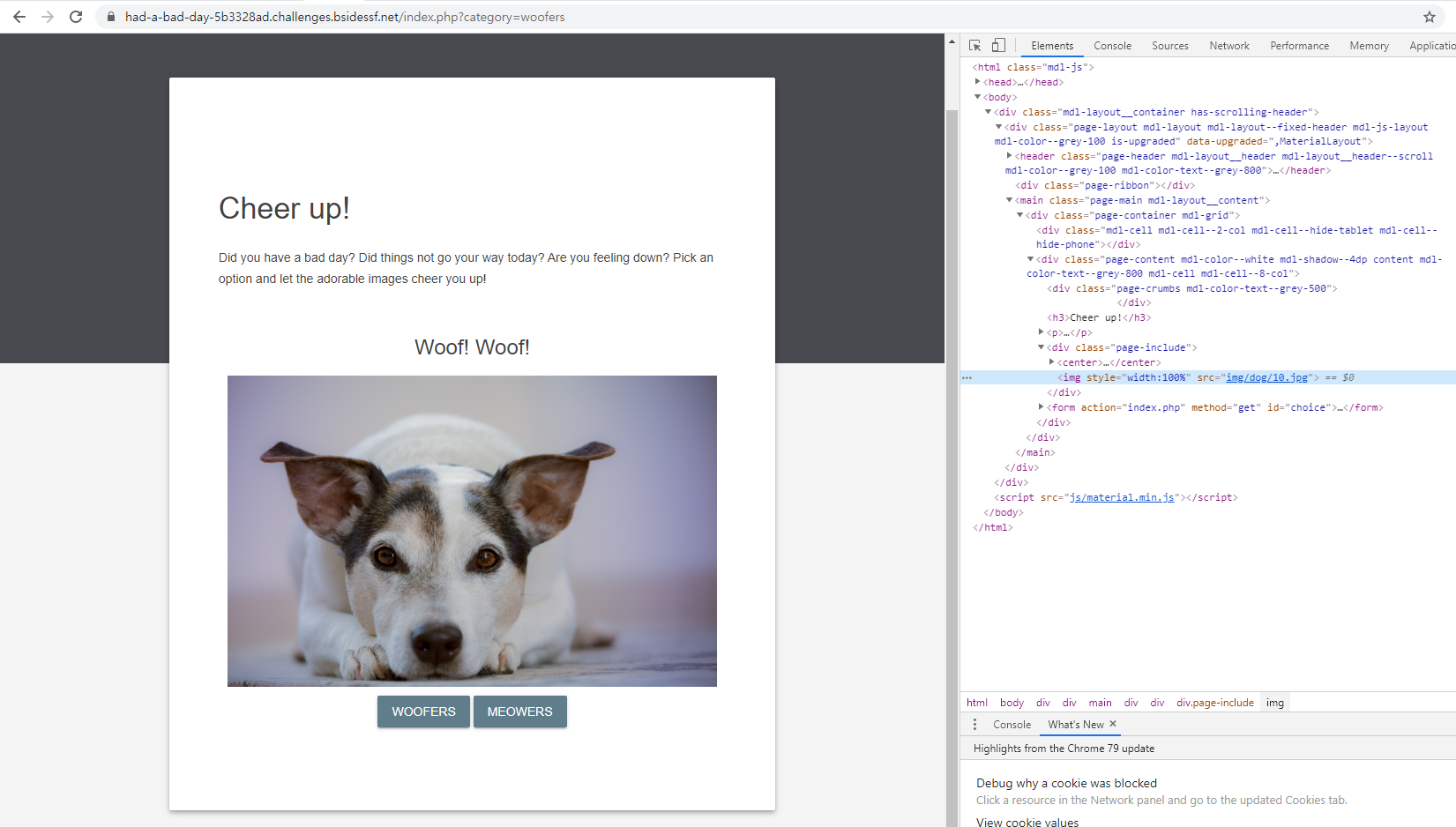The height and width of the screenshot is (827, 1456).
Task: Open the Performance tab
Action: coord(1299,46)
